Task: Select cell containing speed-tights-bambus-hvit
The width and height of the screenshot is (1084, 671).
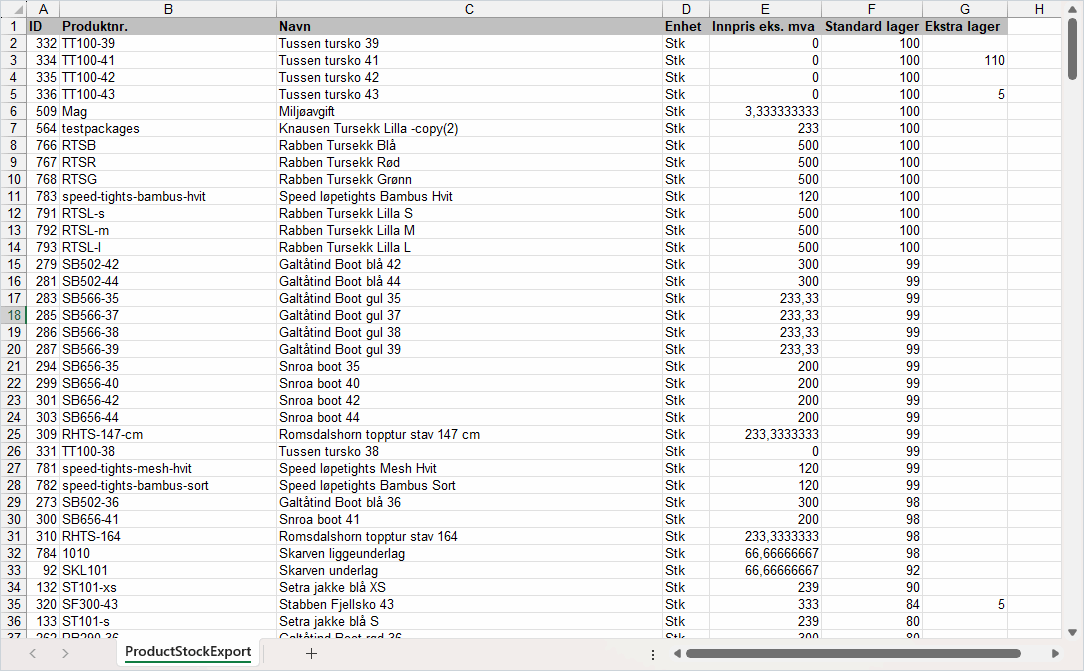Action: point(167,196)
